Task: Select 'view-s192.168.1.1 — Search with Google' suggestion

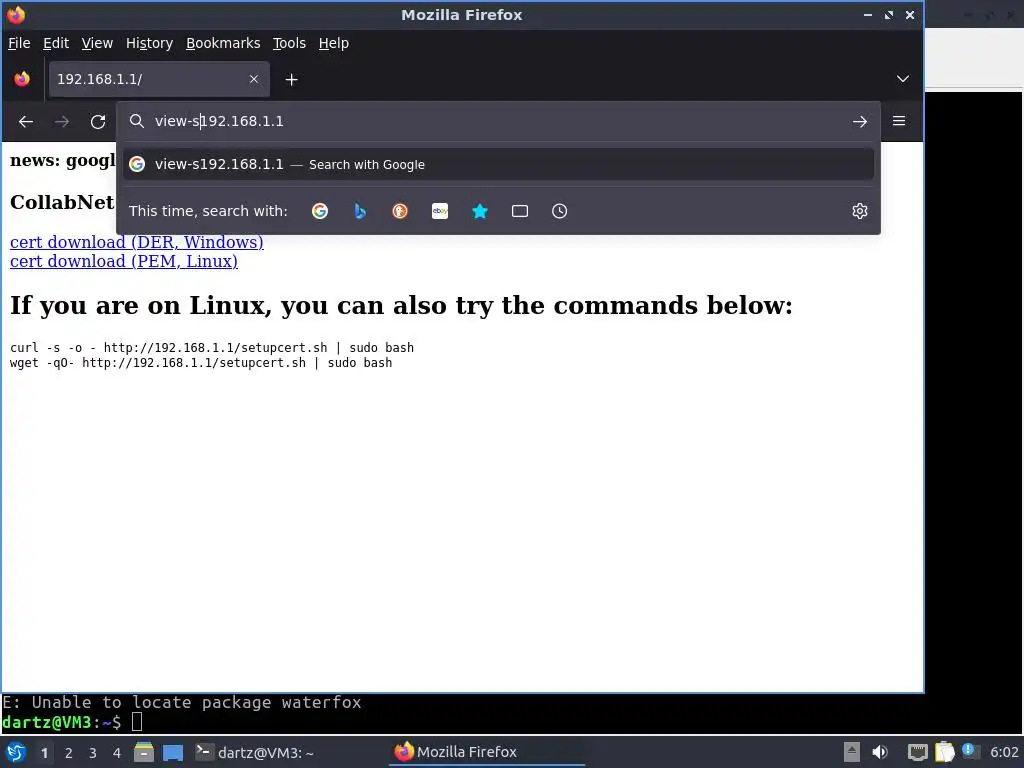Action: 498,165
